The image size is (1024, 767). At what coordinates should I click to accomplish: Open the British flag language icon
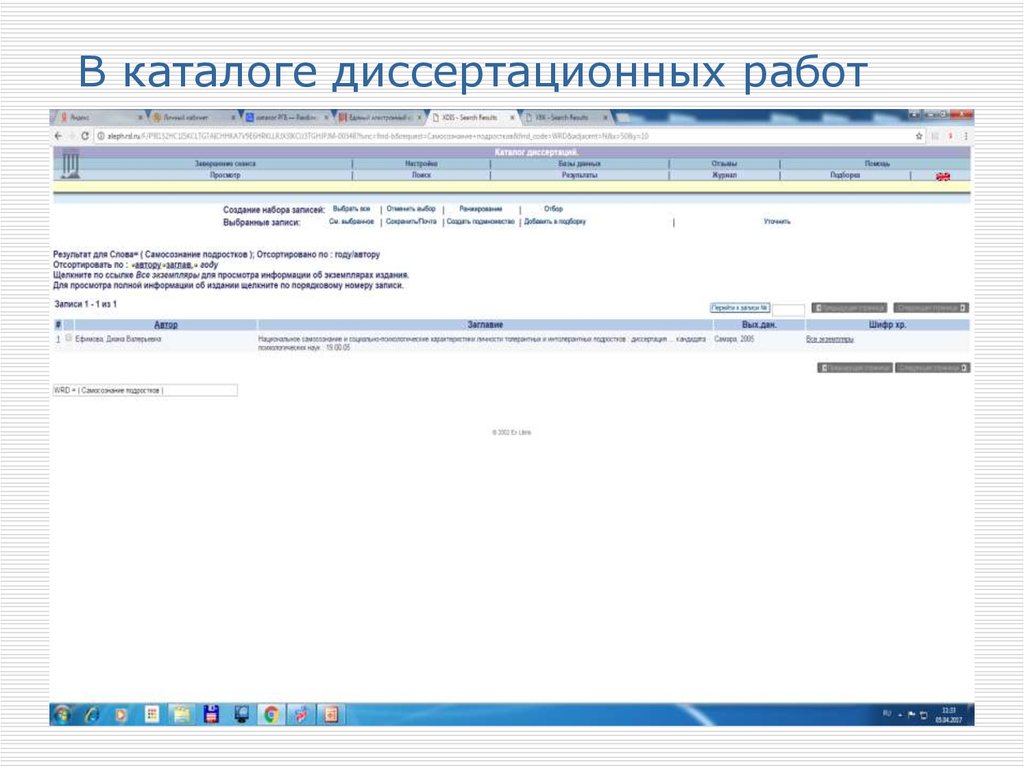point(941,177)
